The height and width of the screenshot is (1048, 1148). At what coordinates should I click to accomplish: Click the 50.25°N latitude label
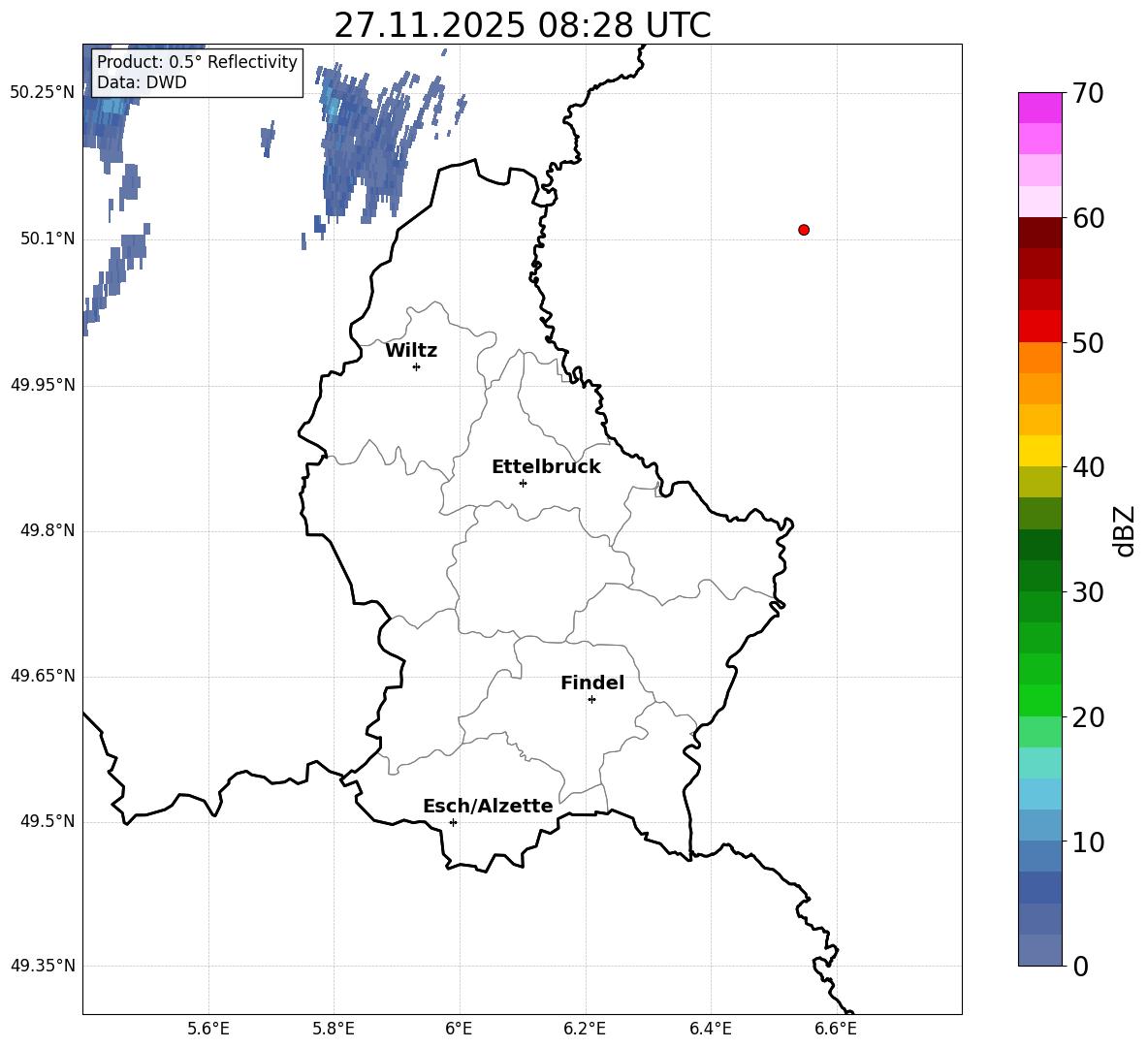(x=43, y=92)
